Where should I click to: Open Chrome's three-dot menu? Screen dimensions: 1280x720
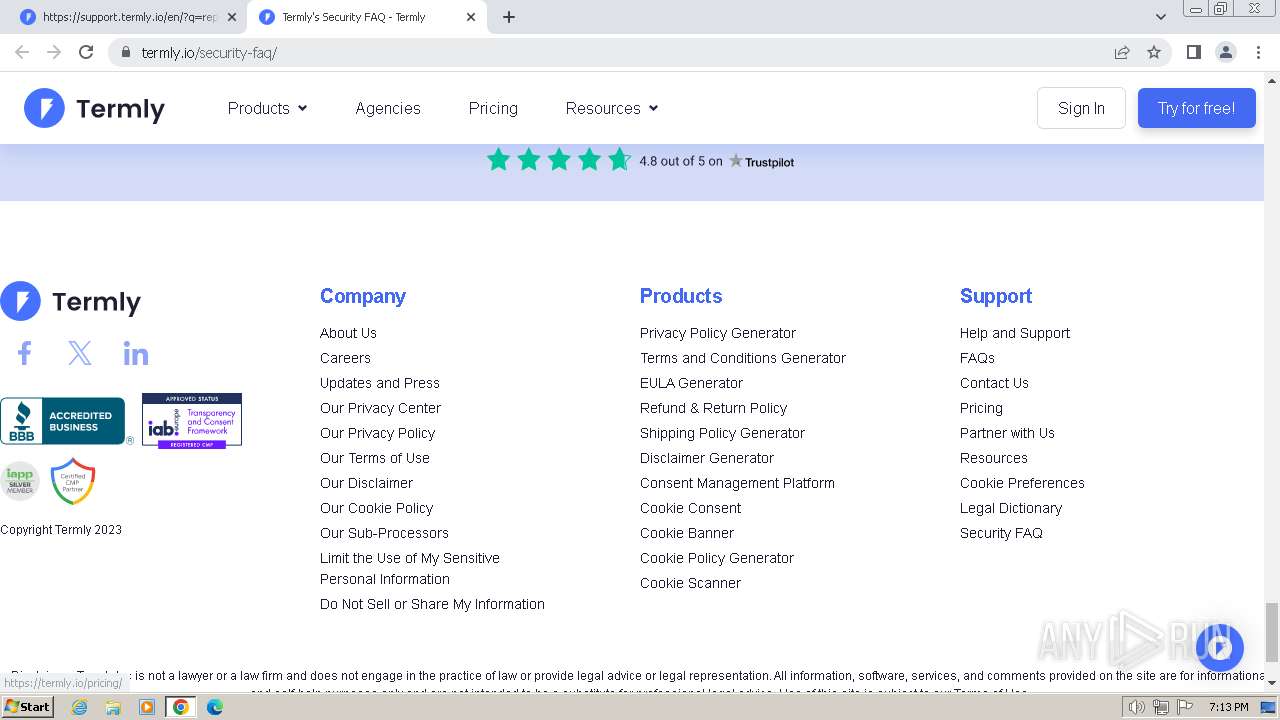click(1258, 52)
